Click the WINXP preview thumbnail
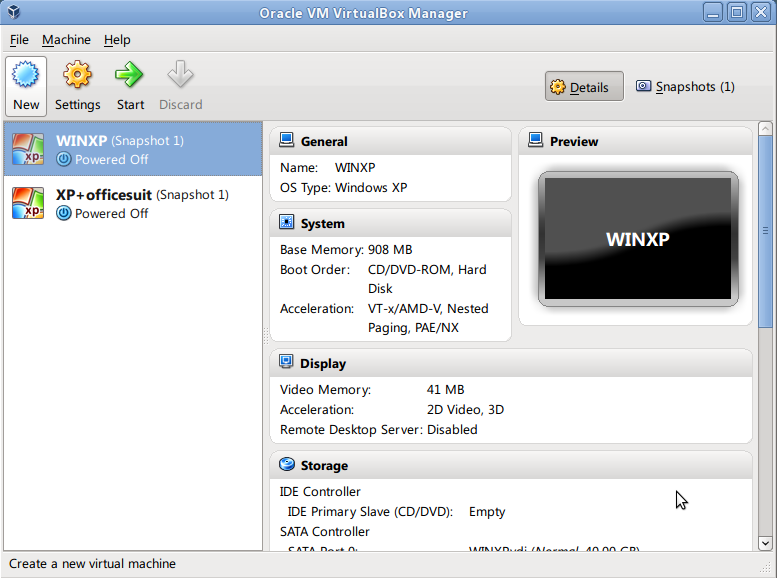Image resolution: width=777 pixels, height=578 pixels. (638, 239)
